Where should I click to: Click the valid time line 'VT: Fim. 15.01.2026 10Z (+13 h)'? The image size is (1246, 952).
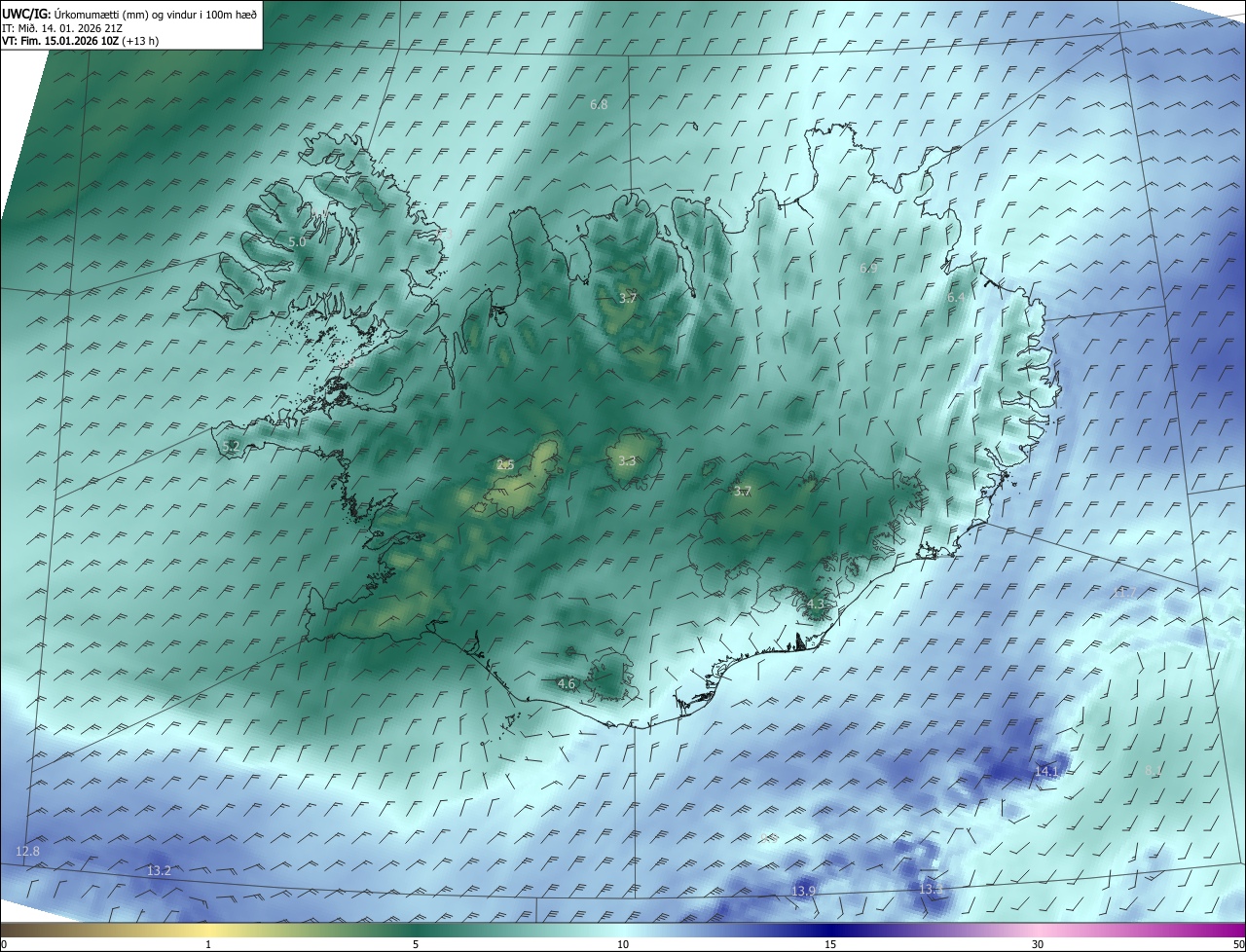(x=80, y=41)
